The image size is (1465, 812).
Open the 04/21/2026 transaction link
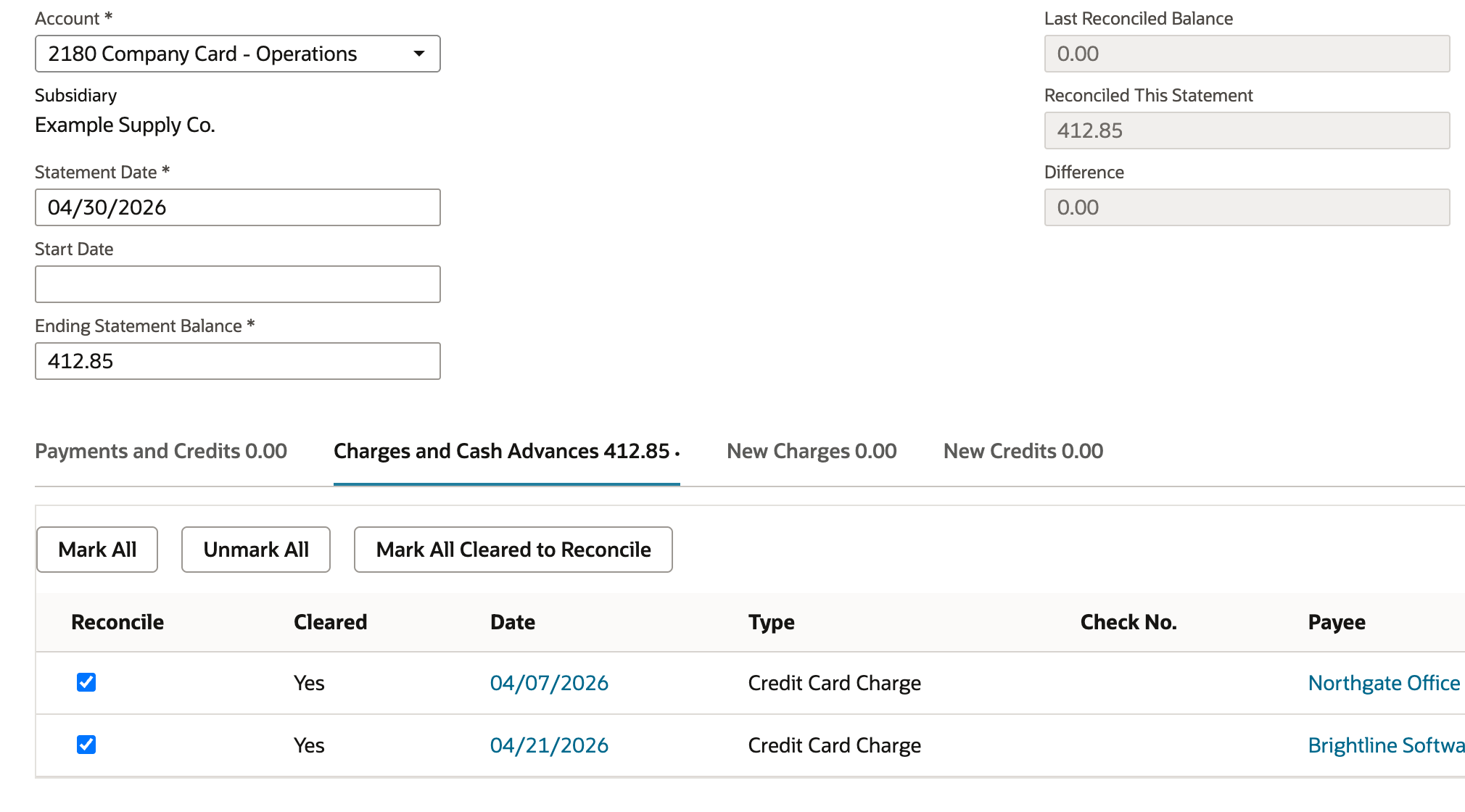point(549,745)
